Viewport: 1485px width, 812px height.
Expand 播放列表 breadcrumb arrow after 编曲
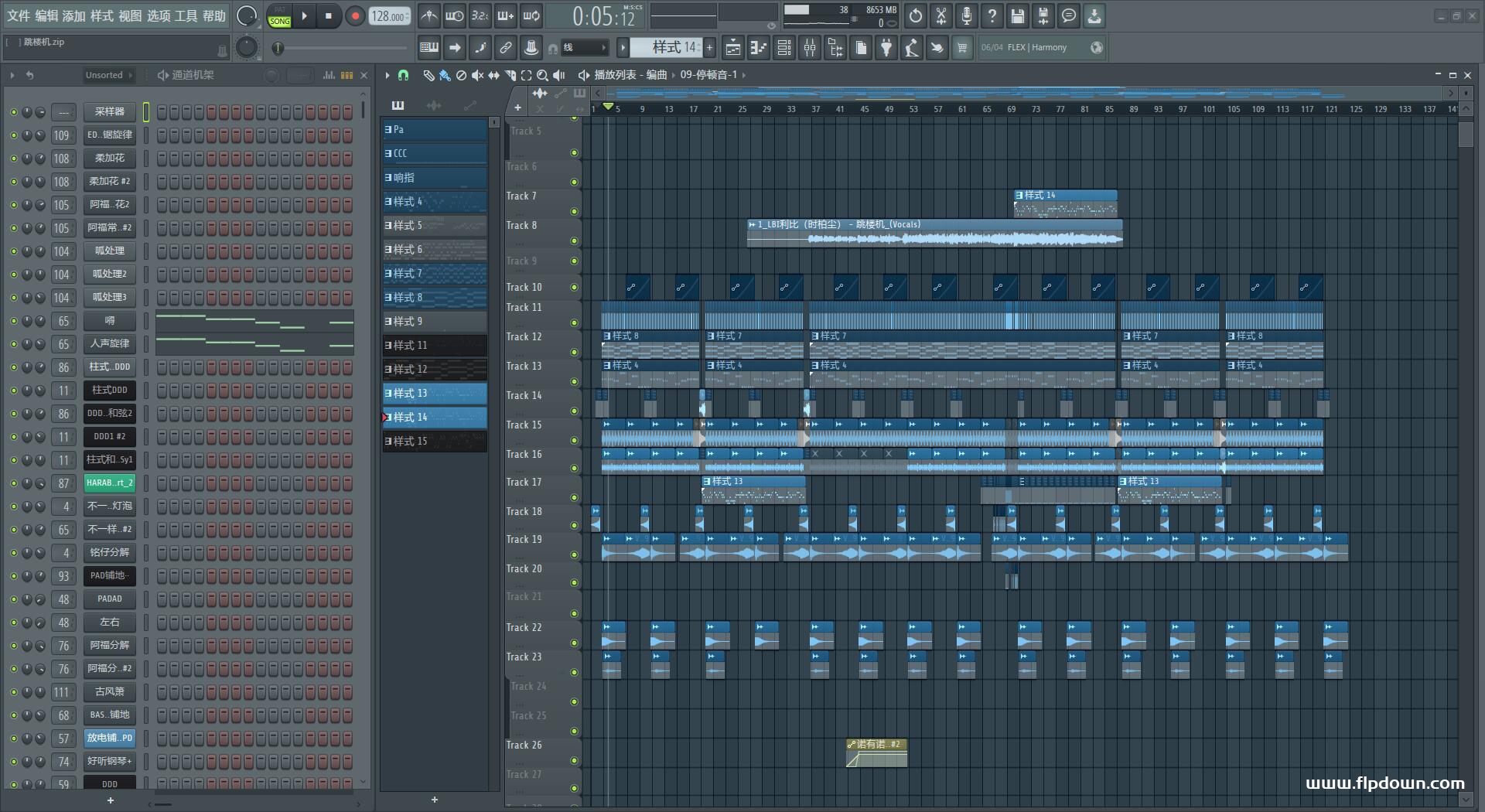pos(673,75)
